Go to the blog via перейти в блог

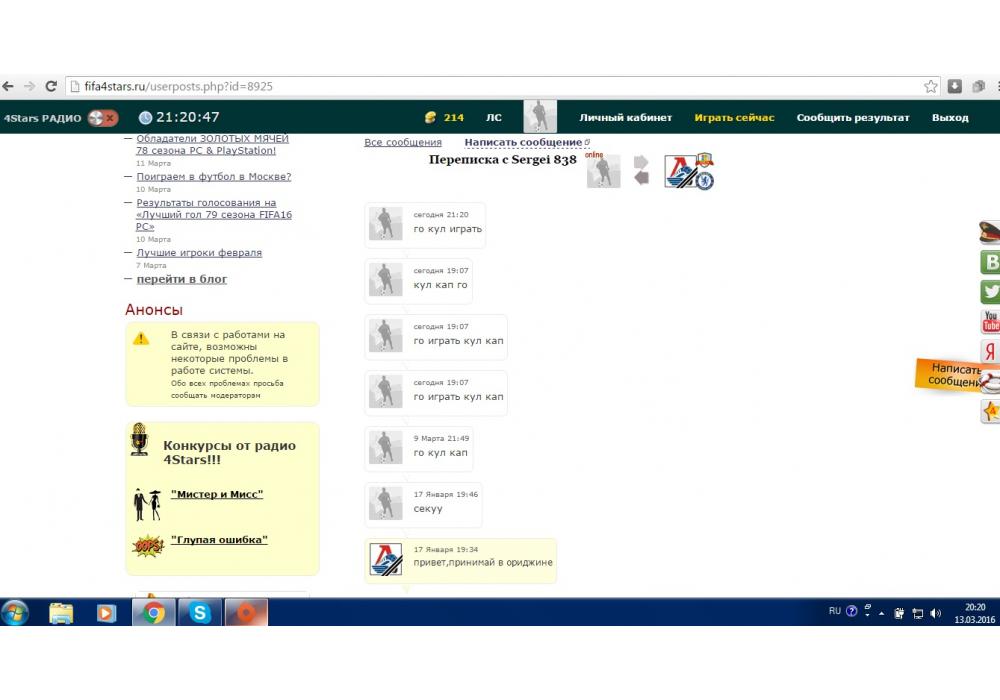[x=181, y=279]
